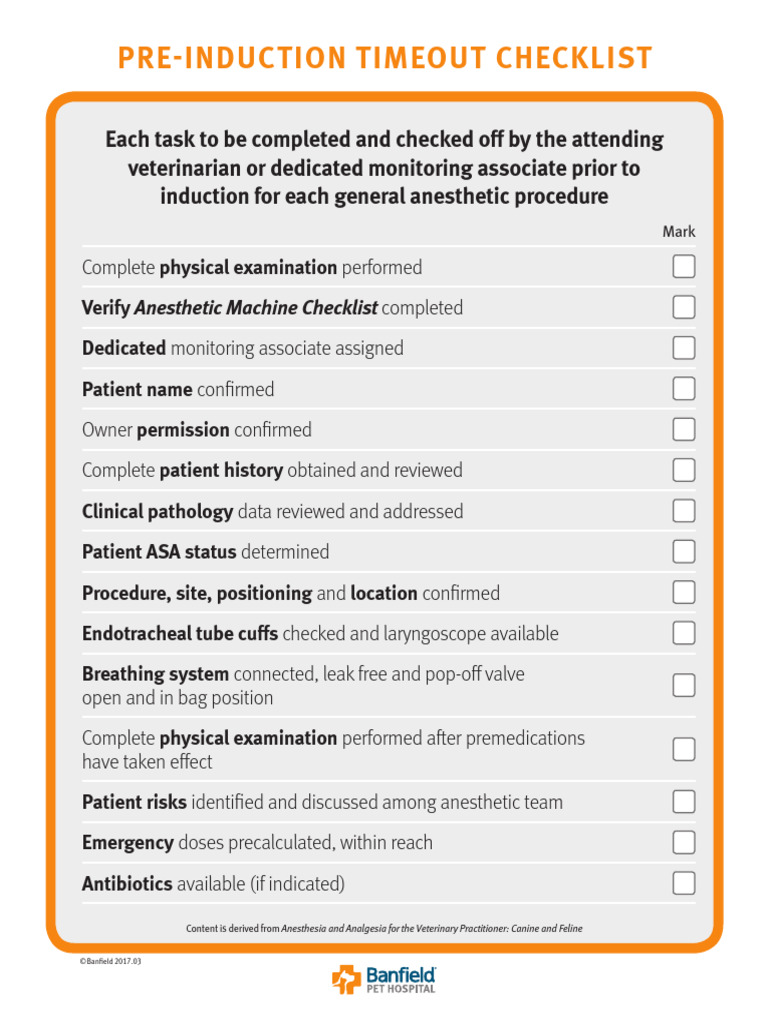The height and width of the screenshot is (1024, 768).
Task: Mark Patient name confirmed checkbox
Action: coord(684,389)
